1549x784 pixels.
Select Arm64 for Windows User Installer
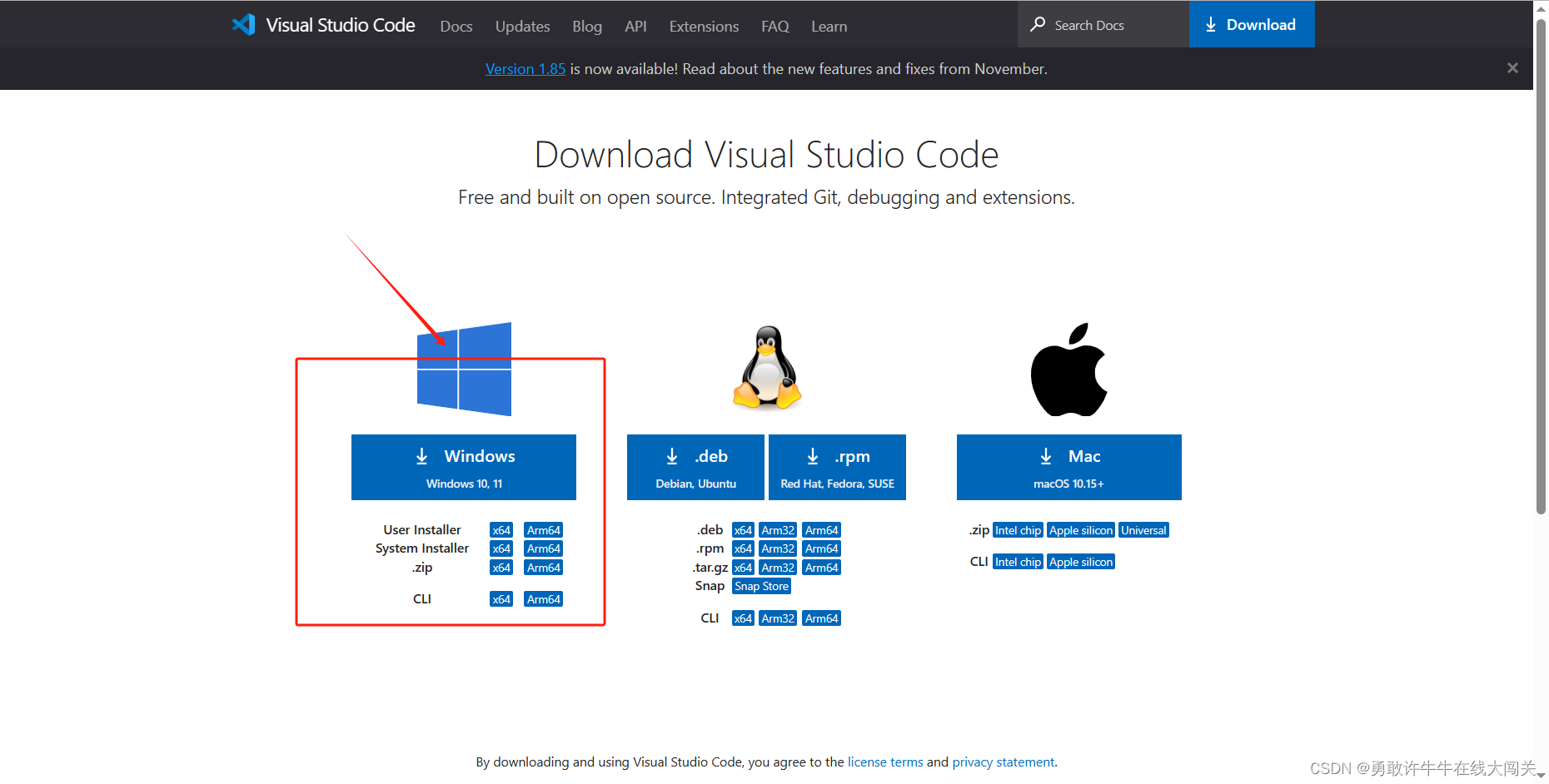(544, 530)
